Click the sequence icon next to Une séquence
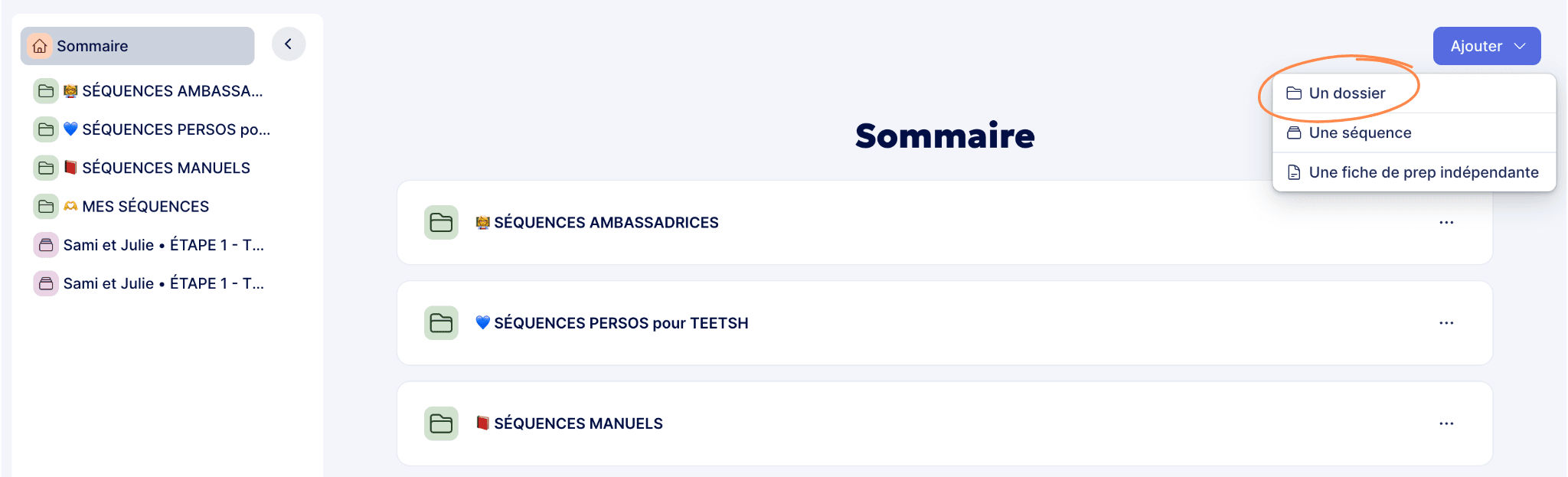 point(1293,132)
